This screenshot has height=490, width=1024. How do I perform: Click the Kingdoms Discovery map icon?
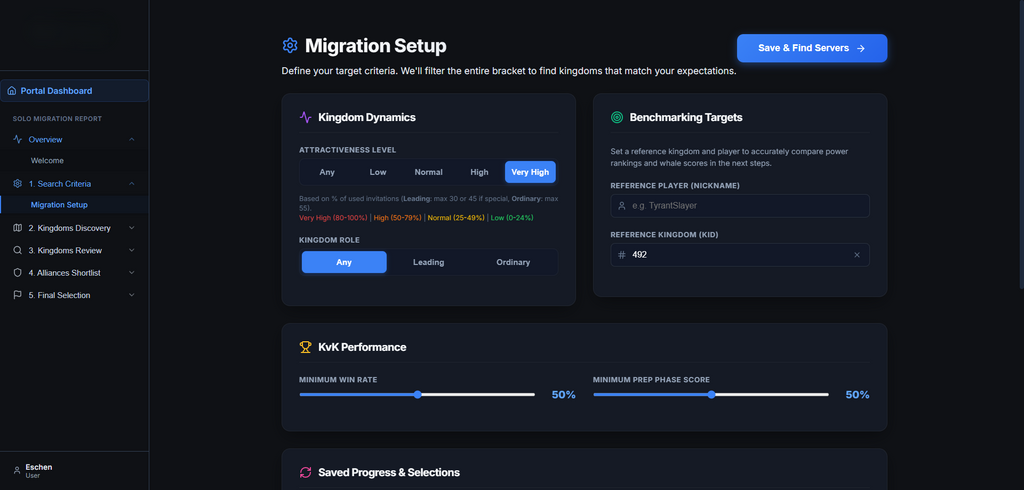(18, 228)
